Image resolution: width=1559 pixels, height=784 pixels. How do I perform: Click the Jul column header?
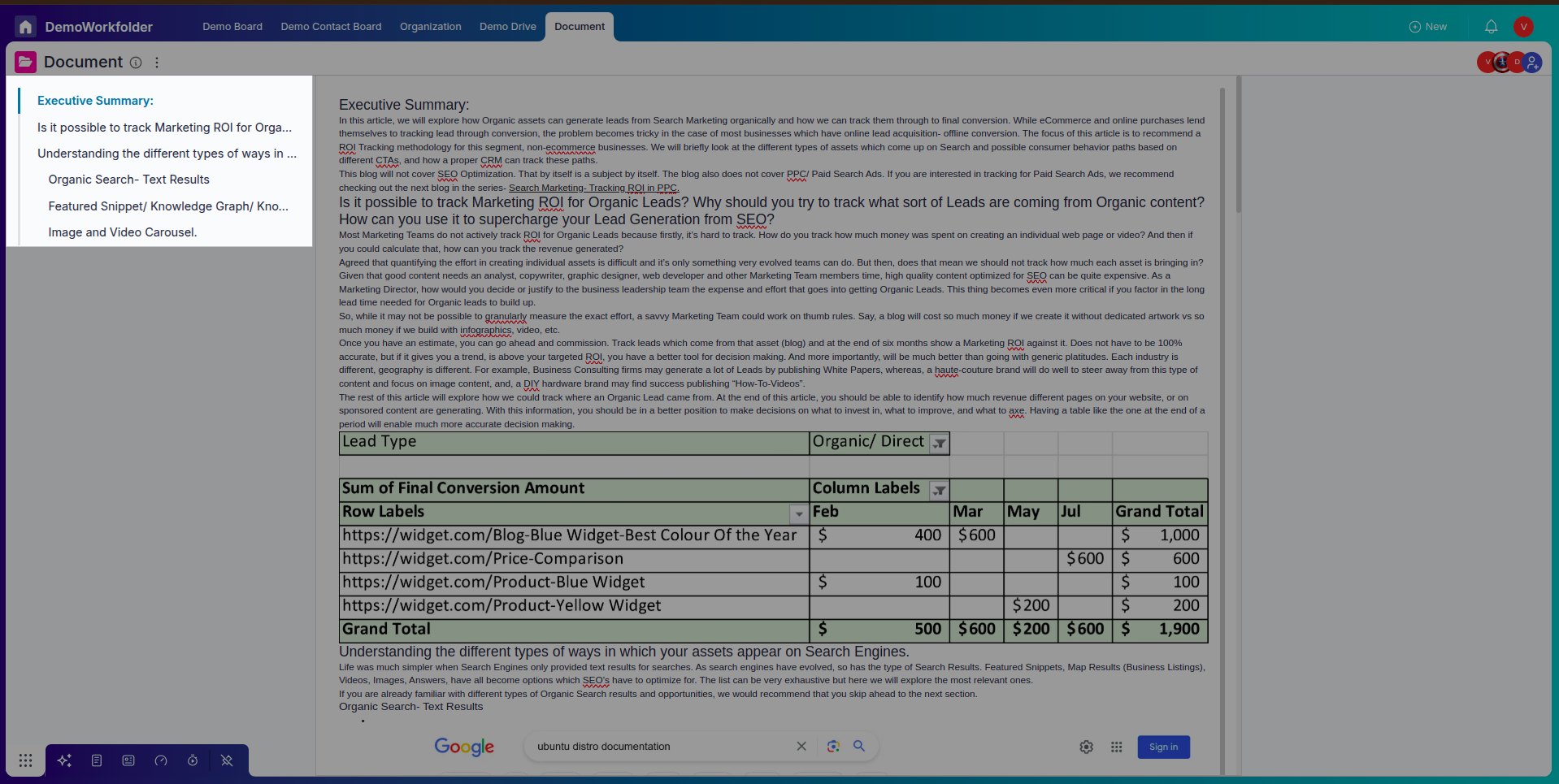point(1085,512)
